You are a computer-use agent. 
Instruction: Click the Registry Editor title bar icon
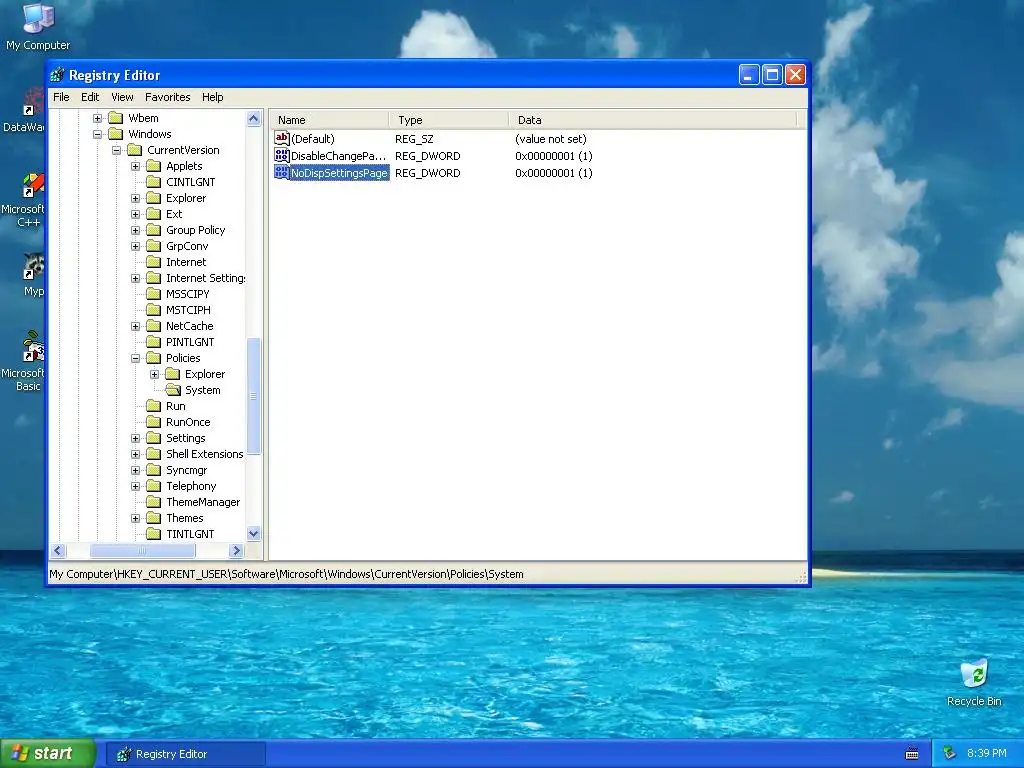pos(57,75)
